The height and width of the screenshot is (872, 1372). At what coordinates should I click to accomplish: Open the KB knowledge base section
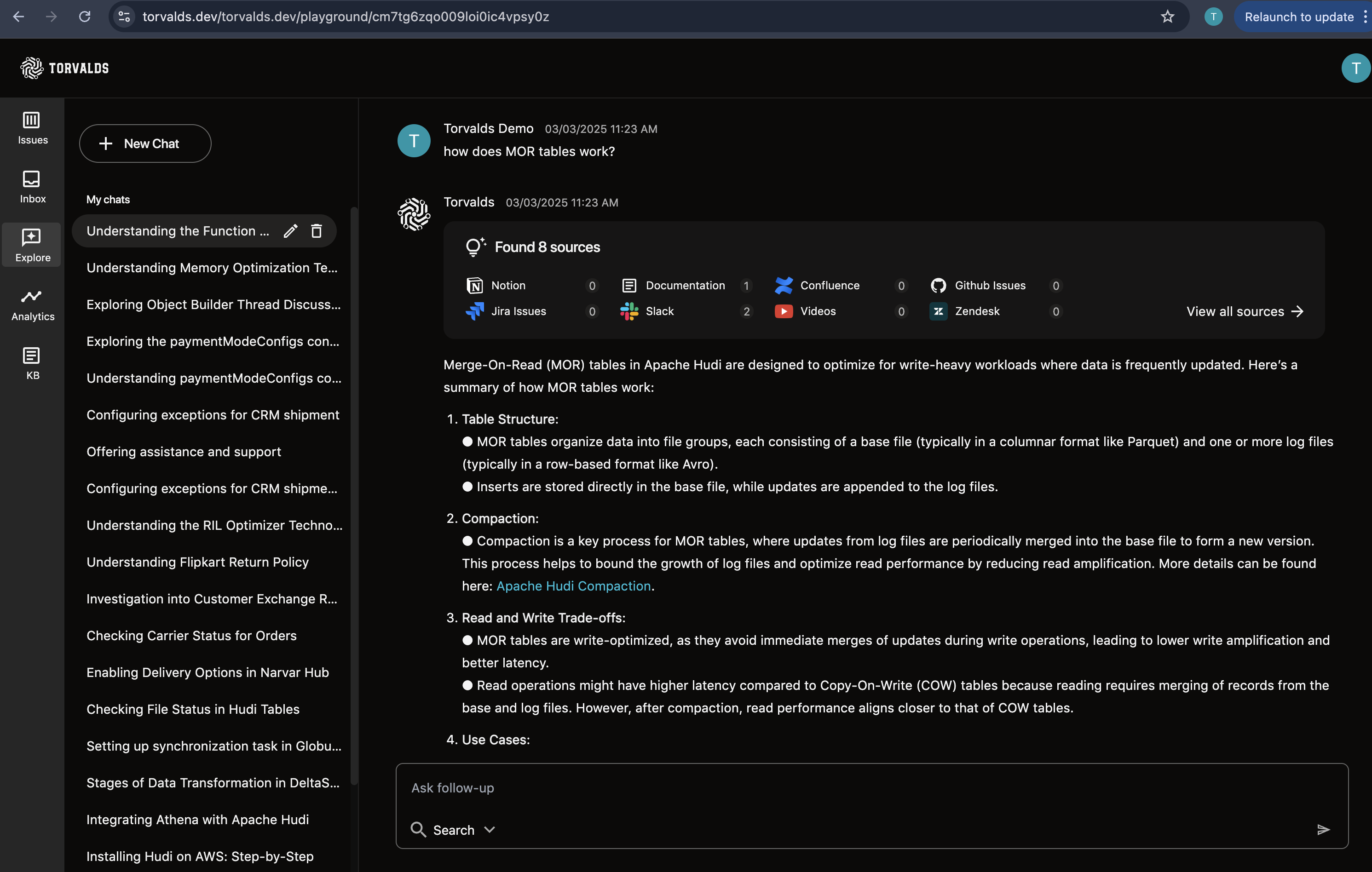click(x=33, y=363)
